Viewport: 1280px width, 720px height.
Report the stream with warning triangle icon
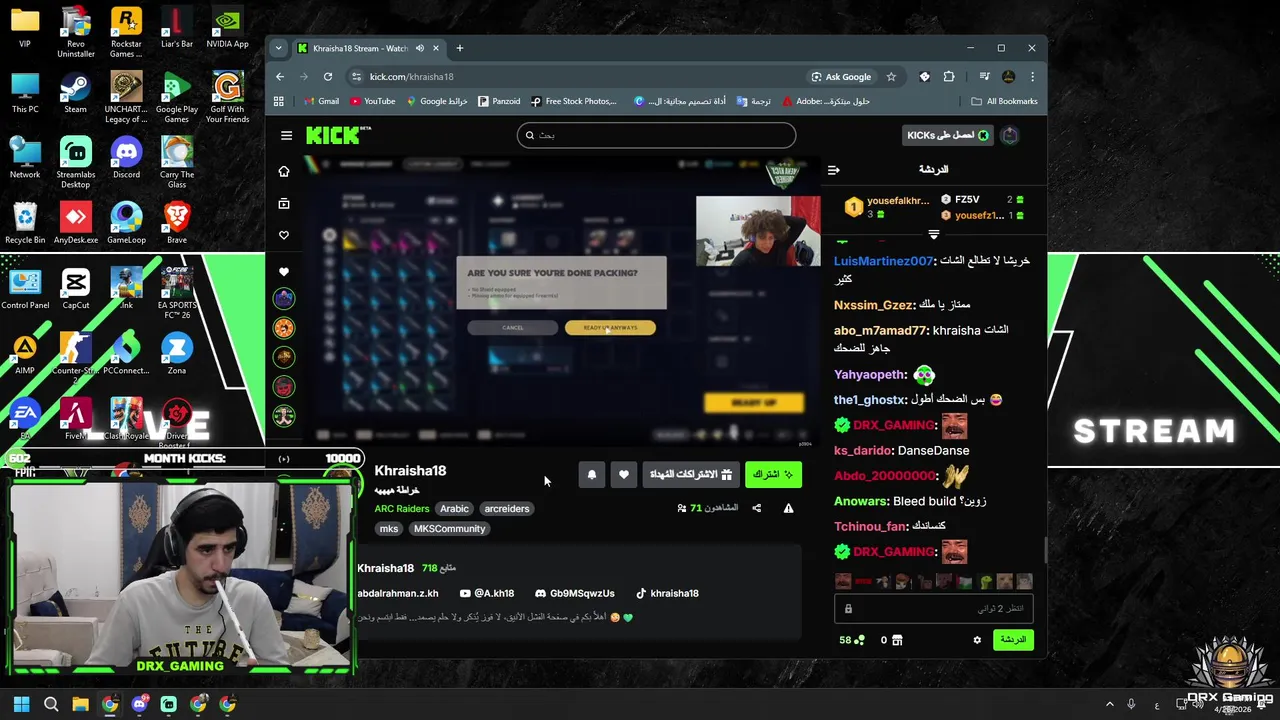(788, 508)
